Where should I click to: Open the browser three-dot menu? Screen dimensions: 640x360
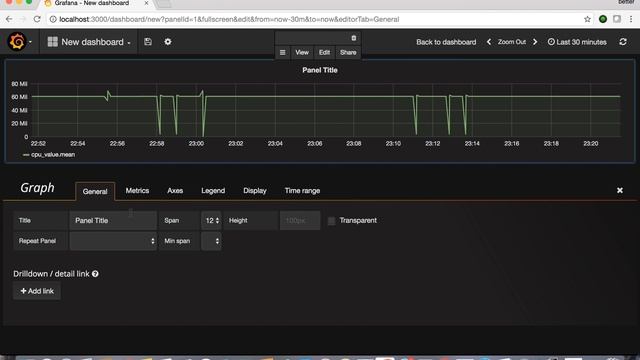coord(631,19)
